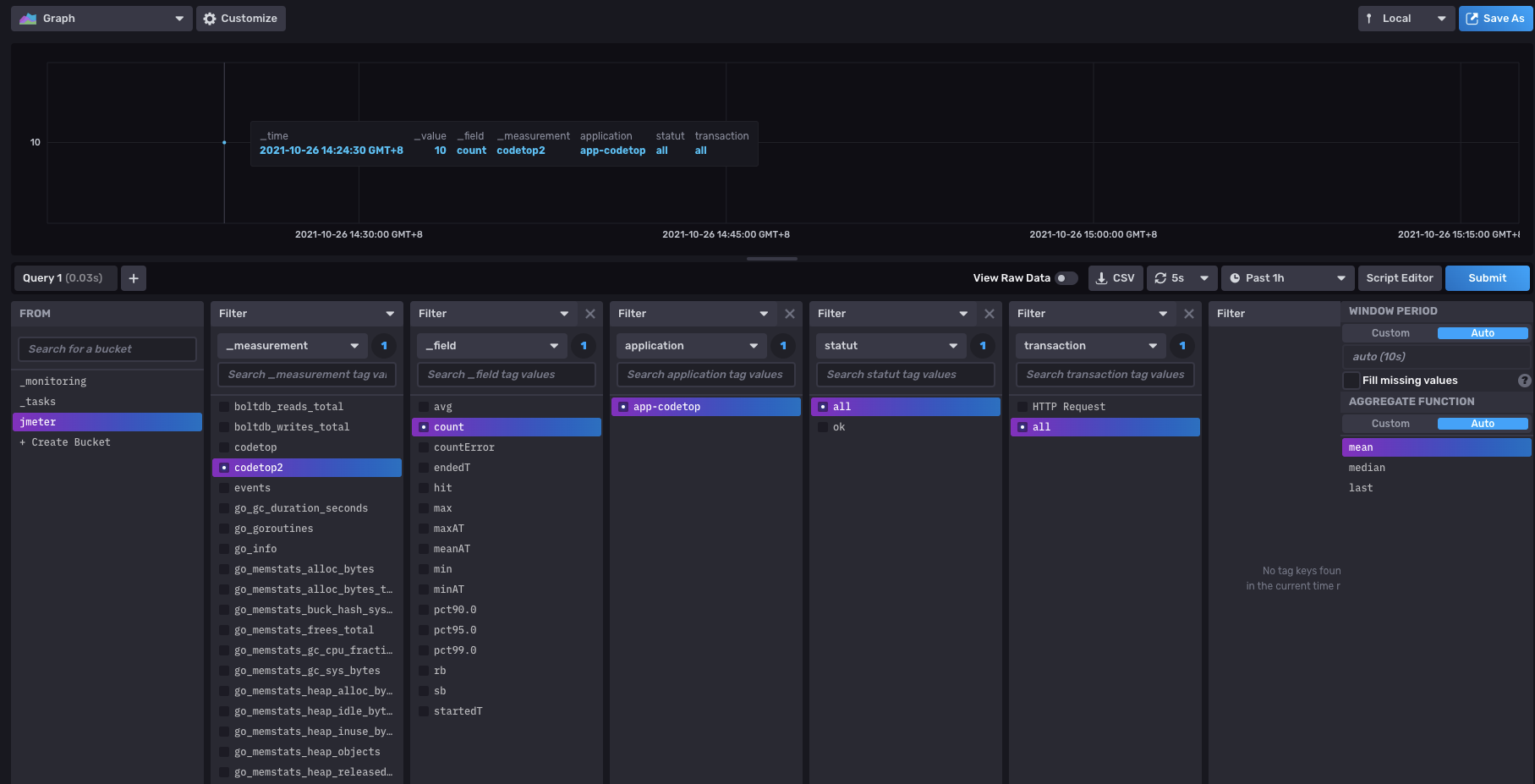Click the graph panel resize handle
1535x784 pixels.
(x=772, y=259)
